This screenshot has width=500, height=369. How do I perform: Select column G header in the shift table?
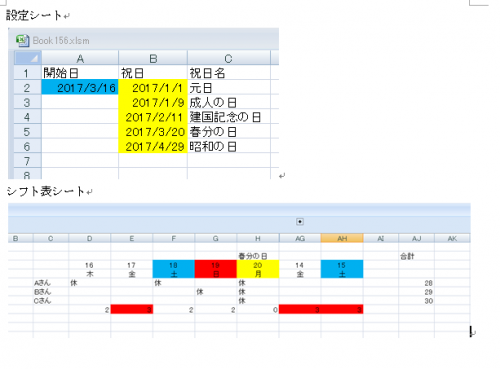[x=216, y=238]
